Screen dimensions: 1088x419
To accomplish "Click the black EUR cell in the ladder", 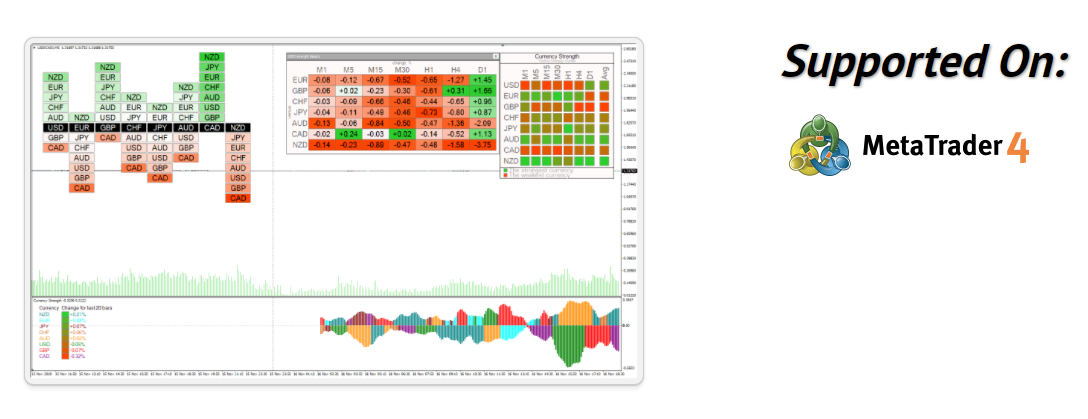I will (x=82, y=128).
